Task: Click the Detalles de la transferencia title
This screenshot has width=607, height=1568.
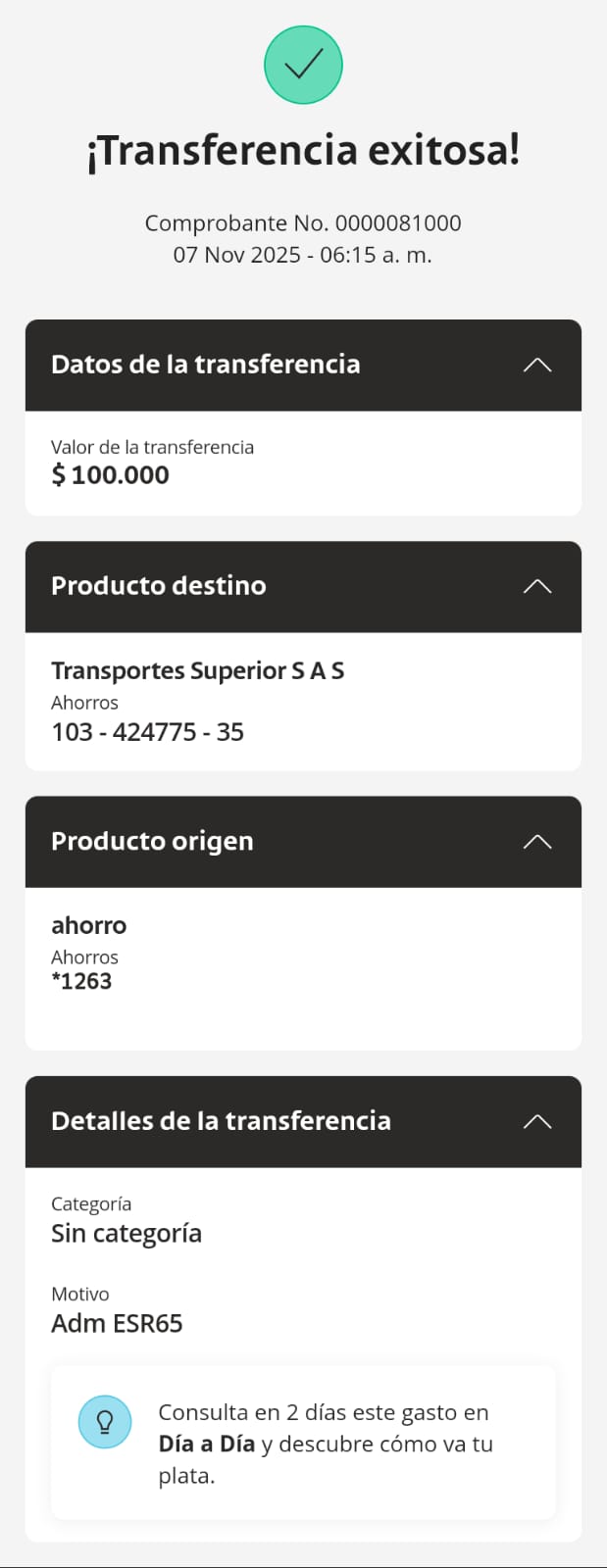Action: (221, 1121)
